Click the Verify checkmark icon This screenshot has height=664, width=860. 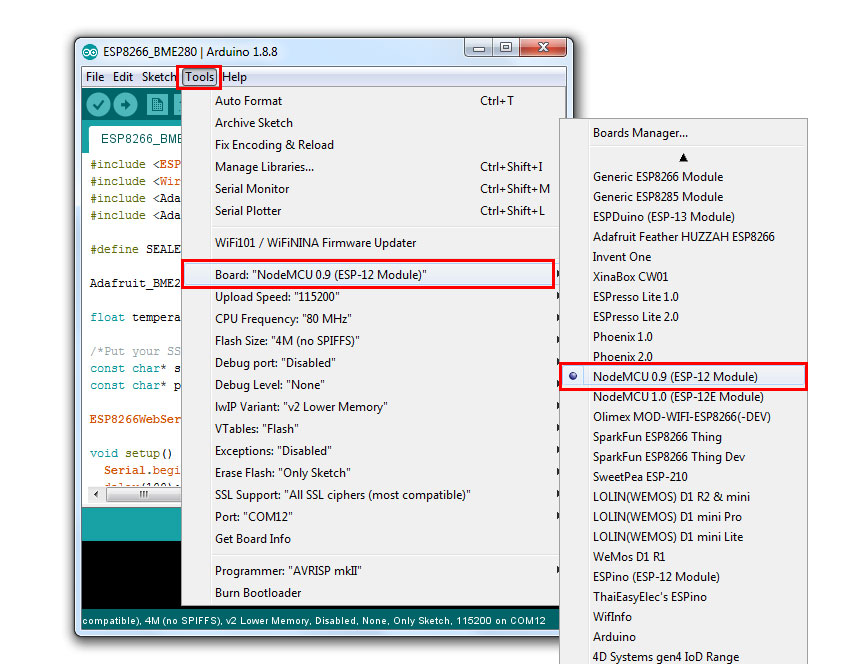[99, 104]
